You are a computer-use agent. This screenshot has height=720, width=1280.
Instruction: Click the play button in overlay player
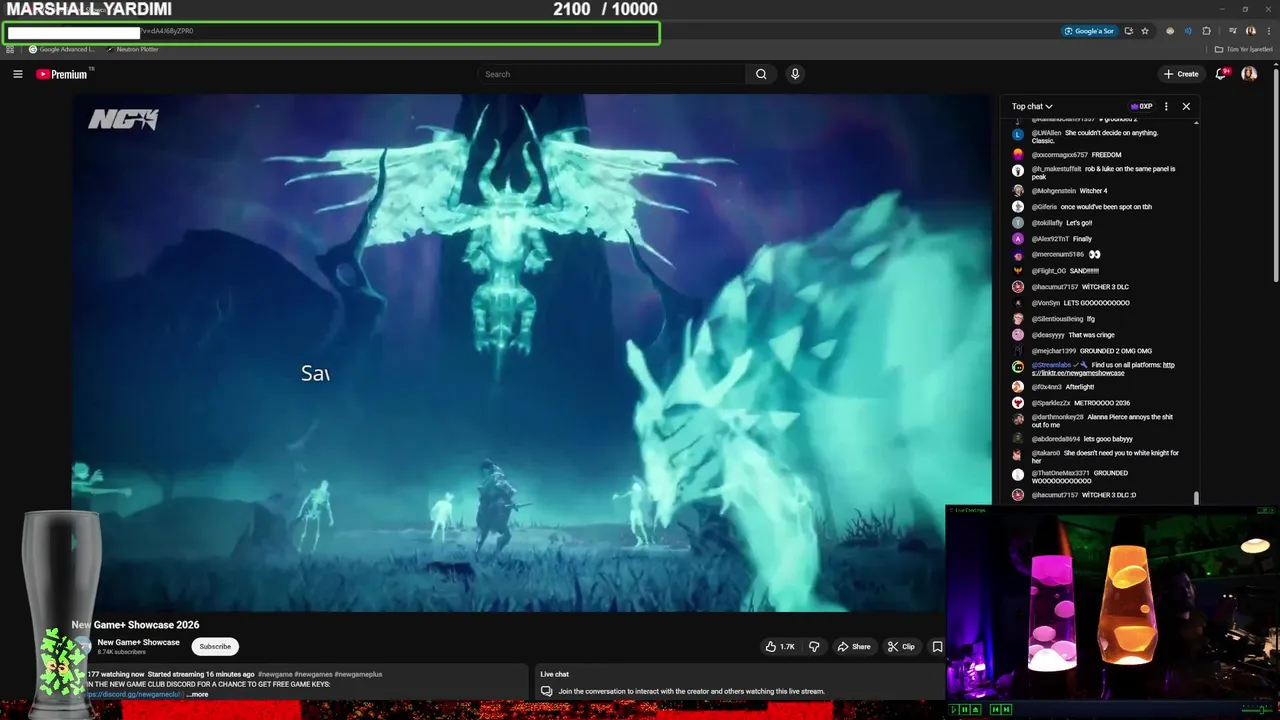click(953, 710)
